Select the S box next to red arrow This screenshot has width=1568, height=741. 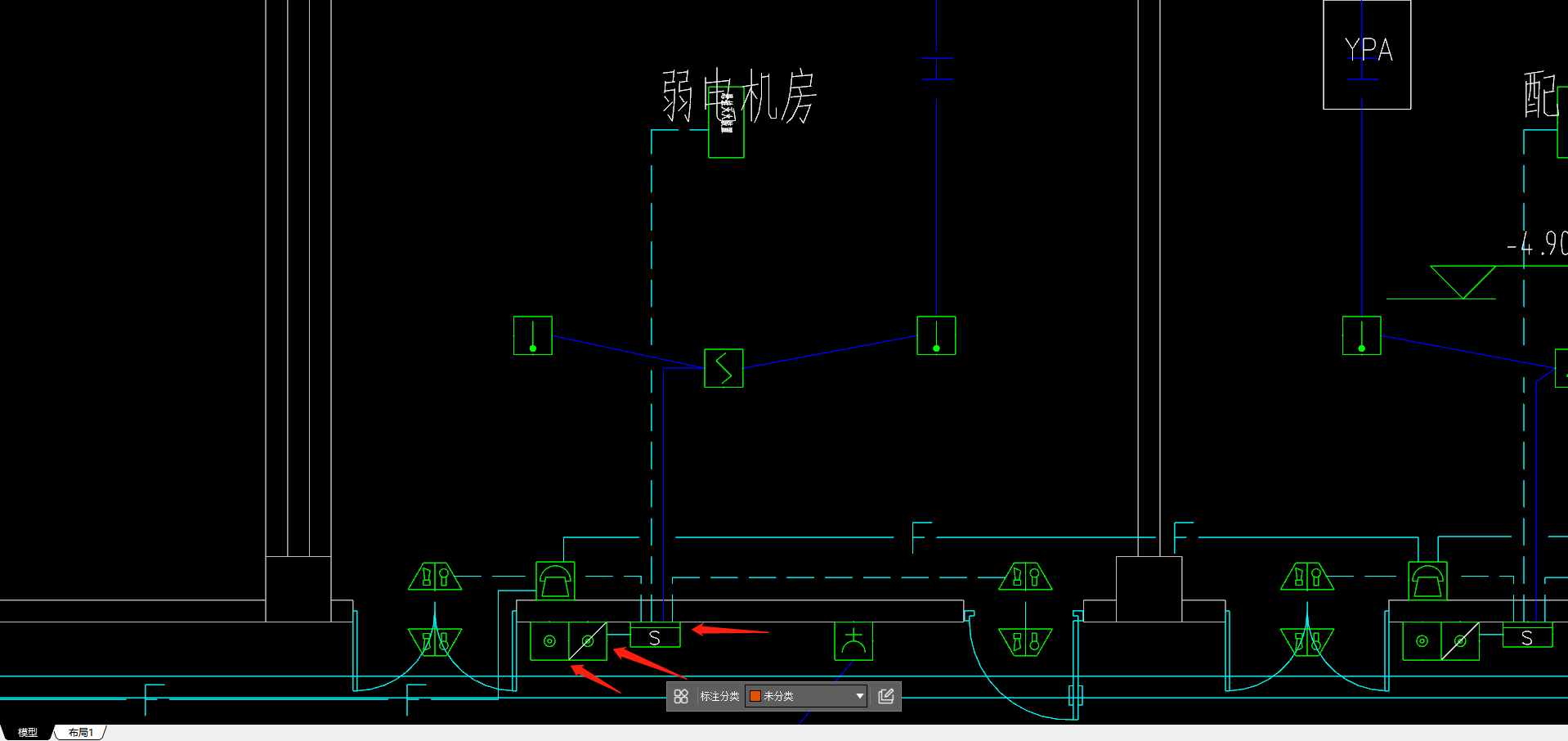[655, 635]
